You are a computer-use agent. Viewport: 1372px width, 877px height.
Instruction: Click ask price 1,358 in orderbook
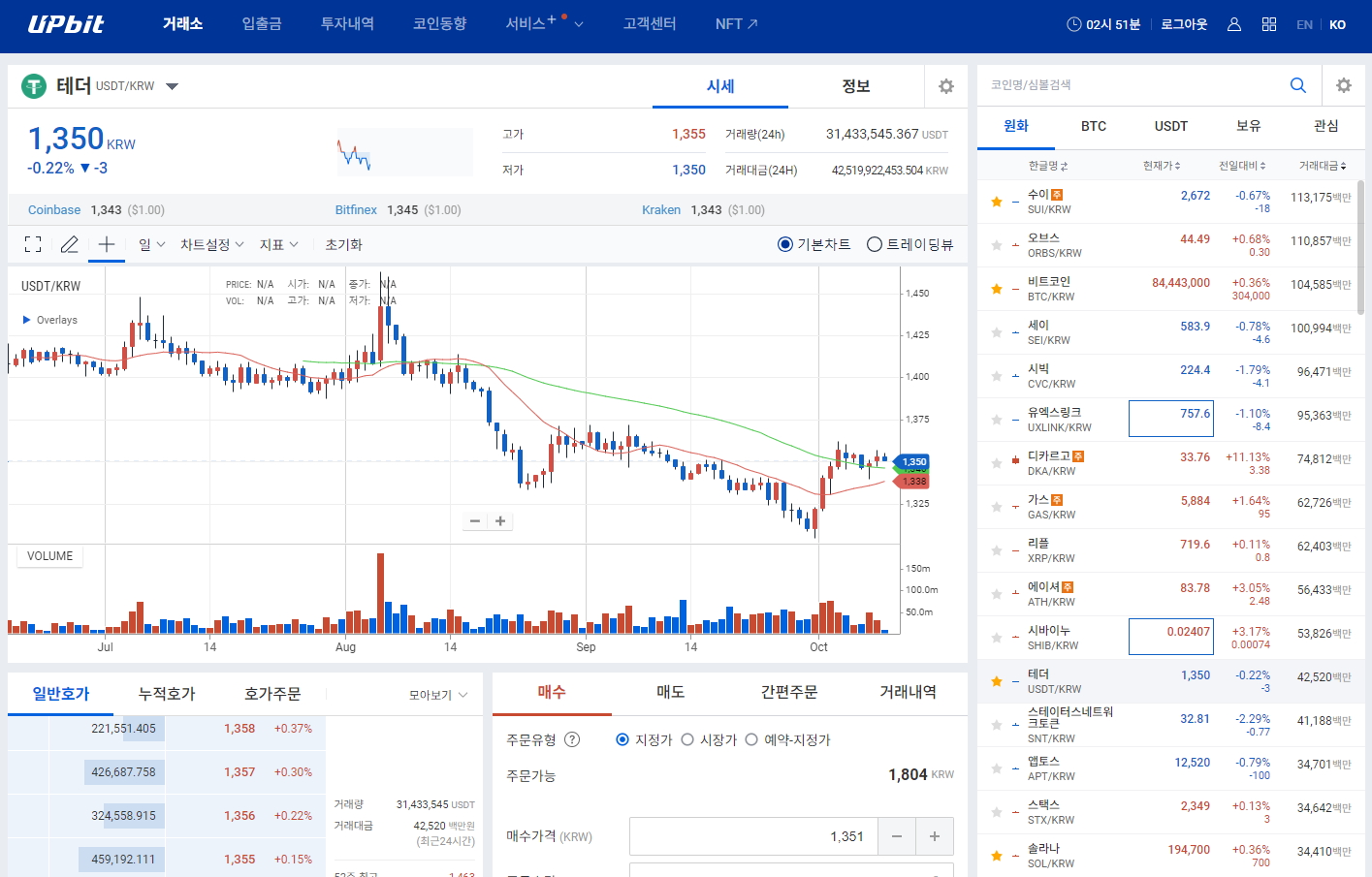tap(239, 729)
